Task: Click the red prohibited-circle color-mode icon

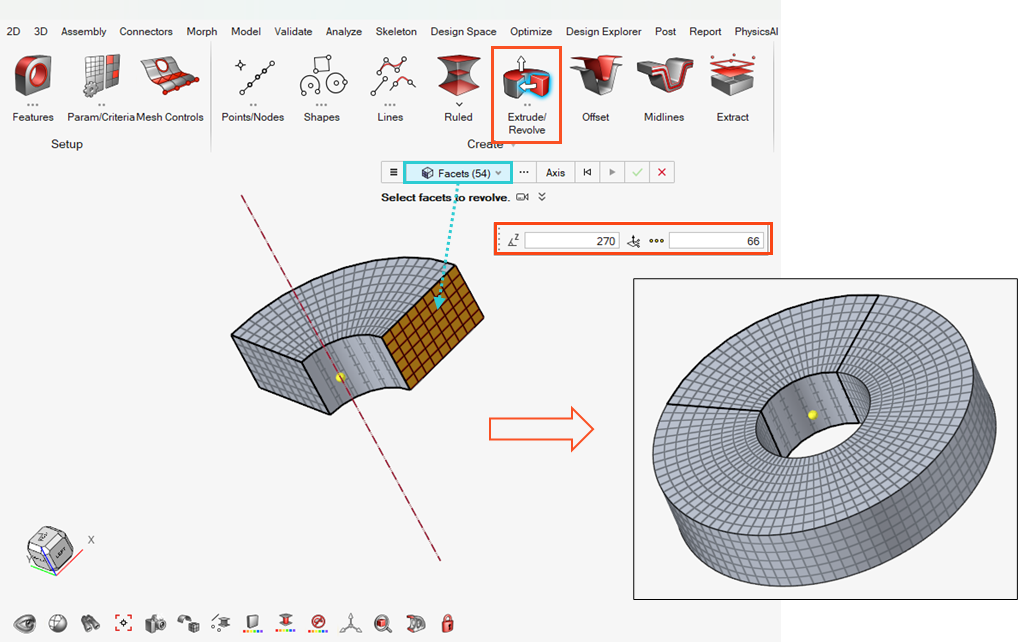Action: click(x=317, y=624)
